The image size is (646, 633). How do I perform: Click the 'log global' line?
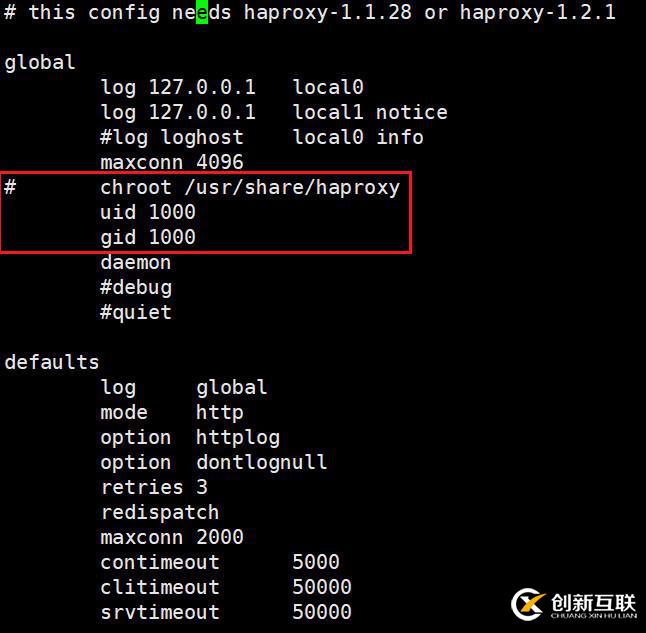coord(184,388)
